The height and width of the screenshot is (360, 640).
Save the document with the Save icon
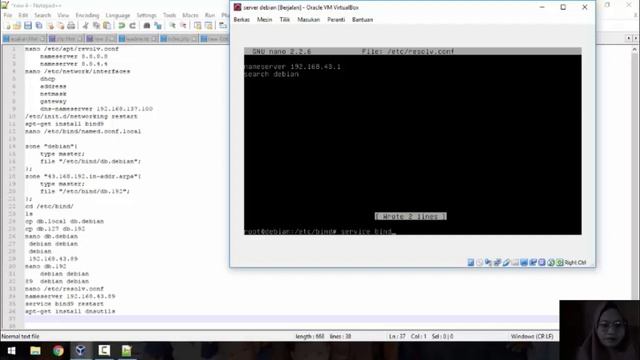28,26
